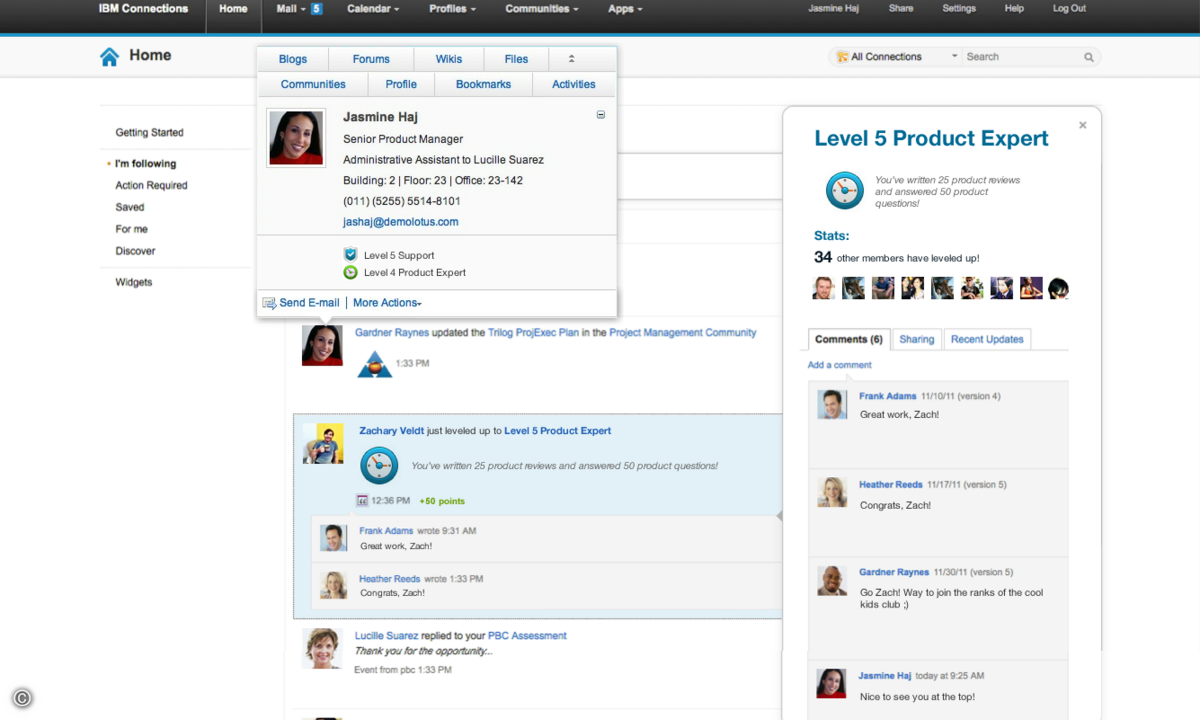
Task: Close the Level 5 Product Expert panel
Action: pos(1082,126)
